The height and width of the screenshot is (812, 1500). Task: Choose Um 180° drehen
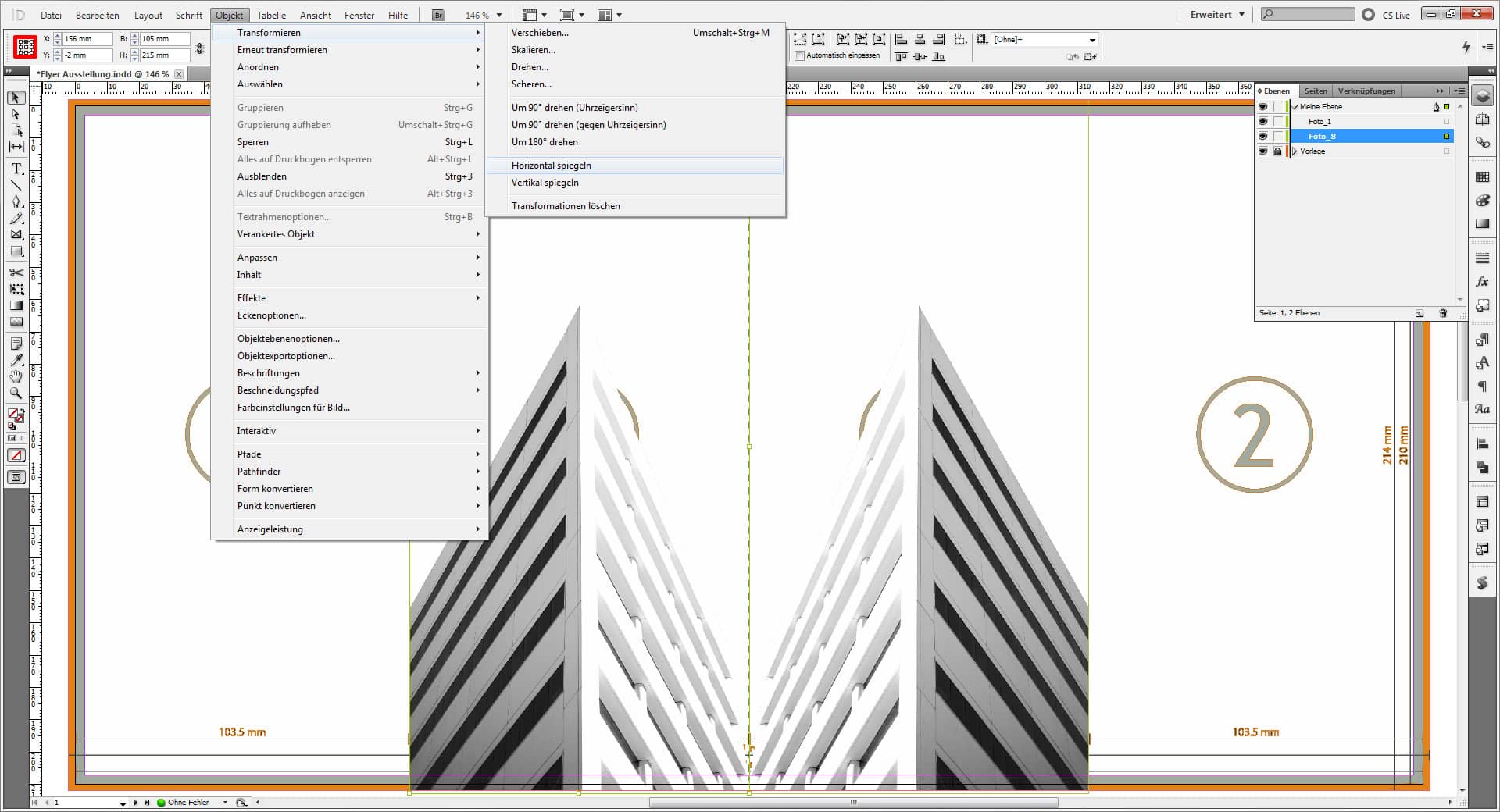[x=545, y=142]
